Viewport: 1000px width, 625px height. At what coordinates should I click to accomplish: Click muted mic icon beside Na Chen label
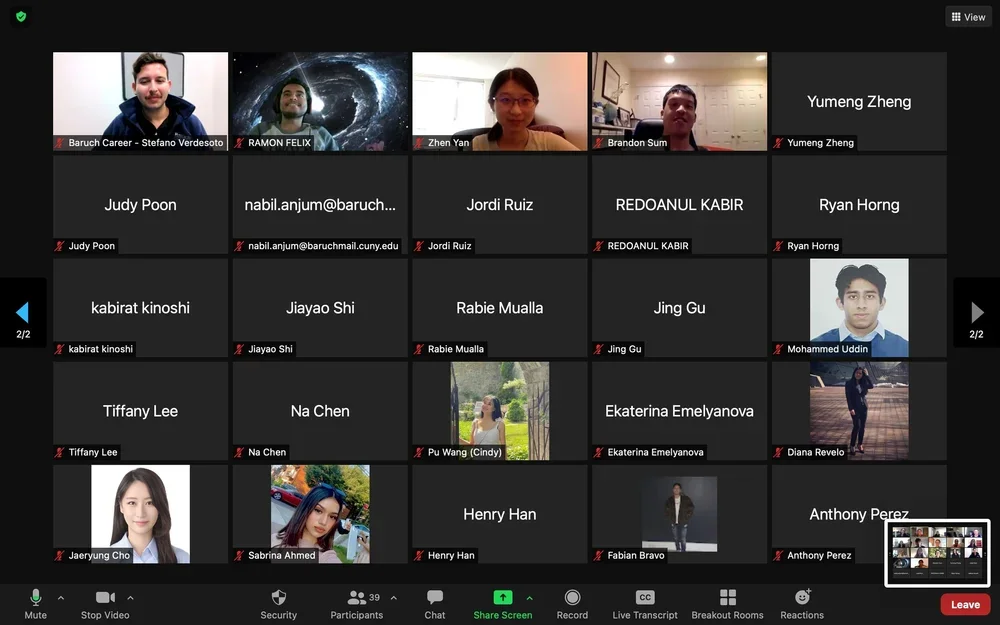point(239,453)
